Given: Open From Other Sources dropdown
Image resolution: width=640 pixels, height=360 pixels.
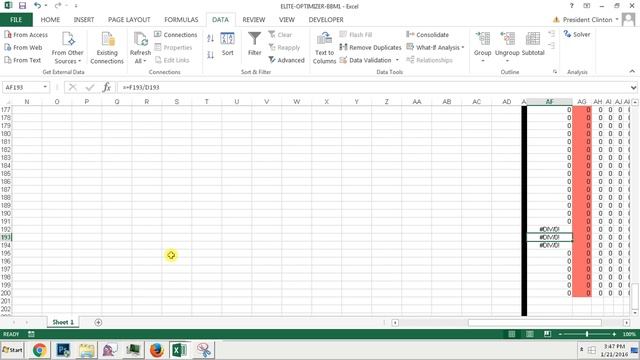Looking at the screenshot, I should [67, 48].
